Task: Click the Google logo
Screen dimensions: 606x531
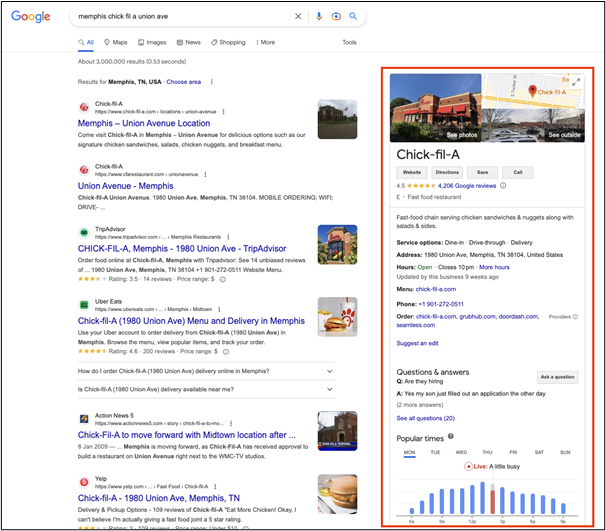Action: [32, 17]
